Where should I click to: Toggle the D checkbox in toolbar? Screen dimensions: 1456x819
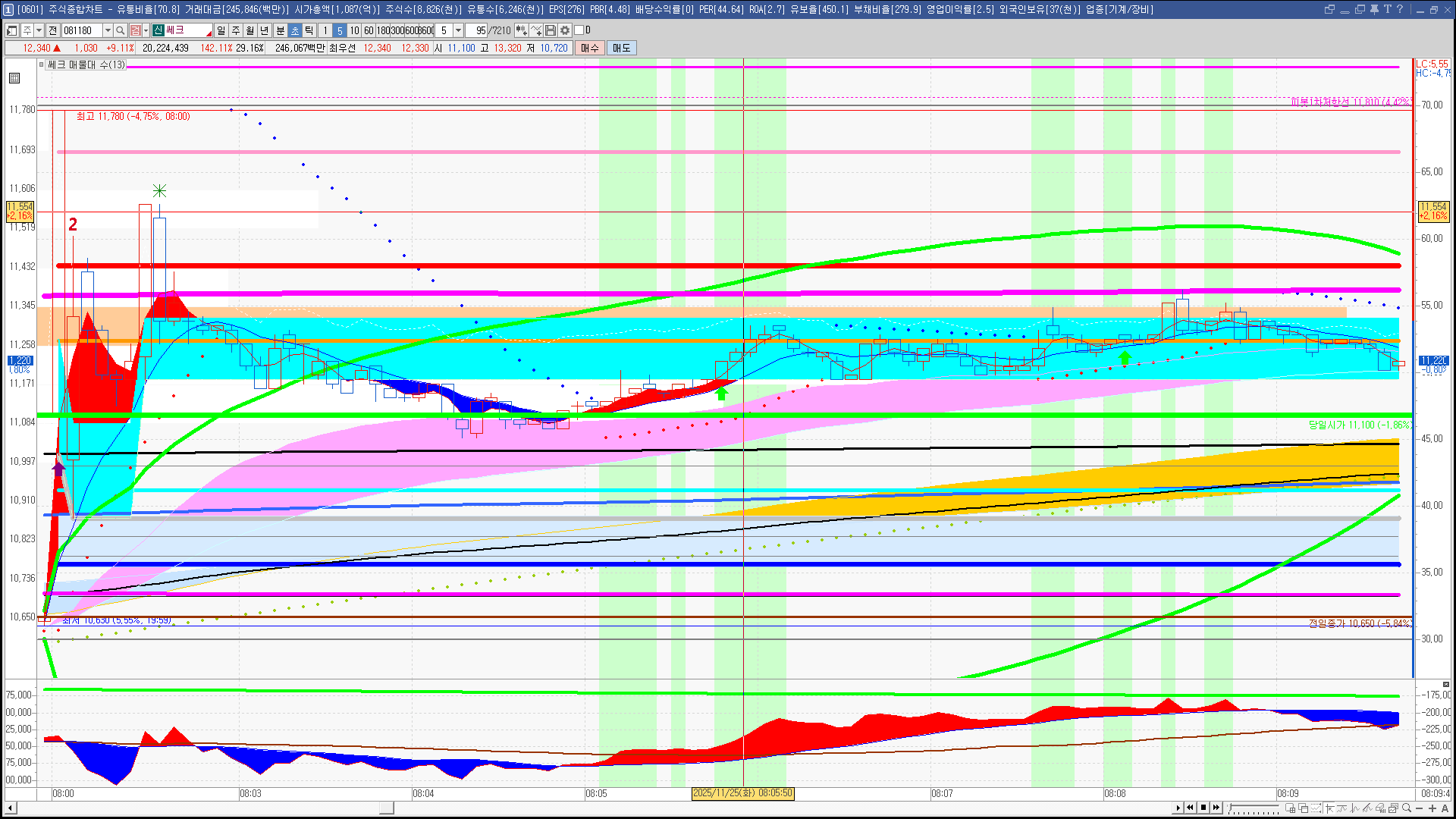[x=579, y=30]
